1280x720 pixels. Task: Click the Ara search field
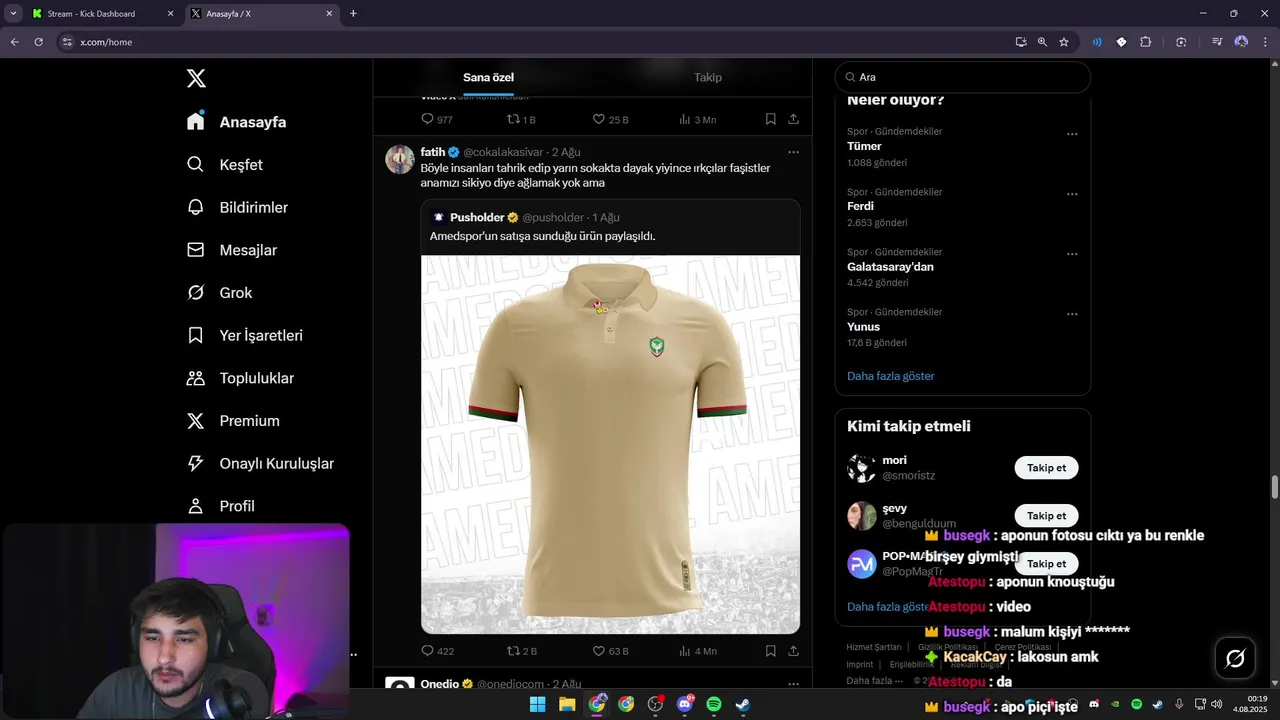(963, 77)
